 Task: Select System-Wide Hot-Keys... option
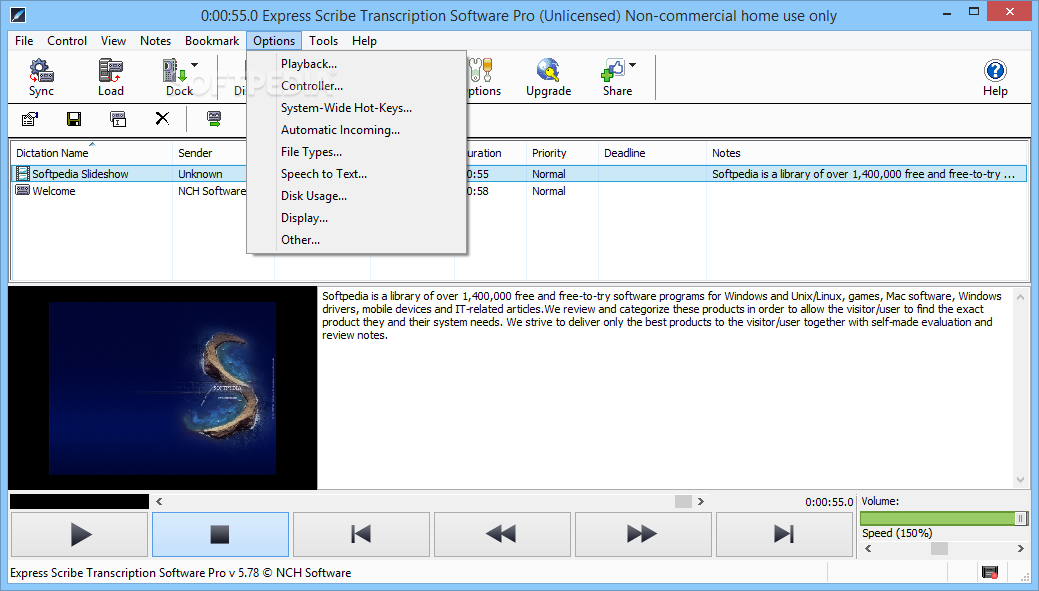[x=356, y=108]
